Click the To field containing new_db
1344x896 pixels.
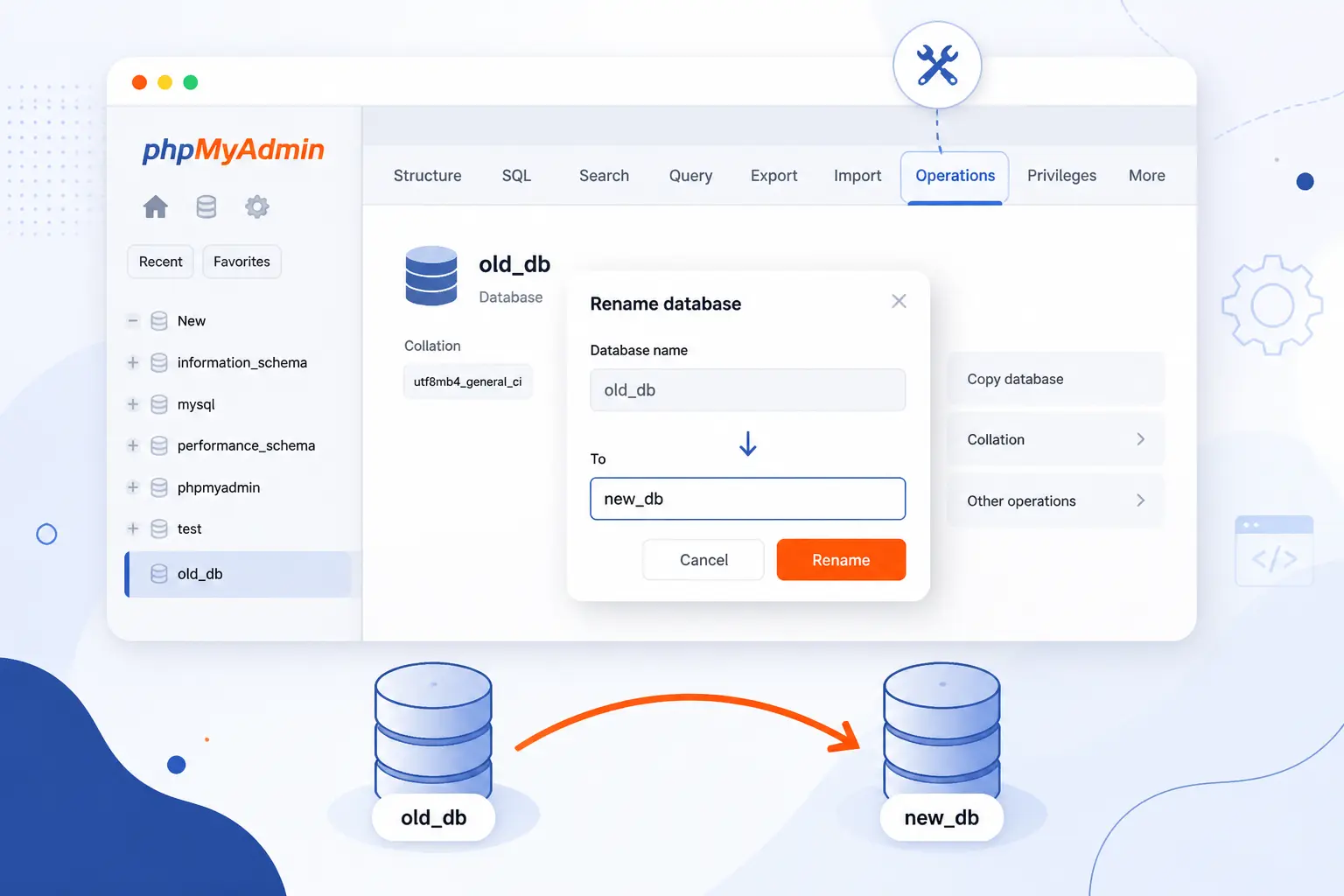748,499
